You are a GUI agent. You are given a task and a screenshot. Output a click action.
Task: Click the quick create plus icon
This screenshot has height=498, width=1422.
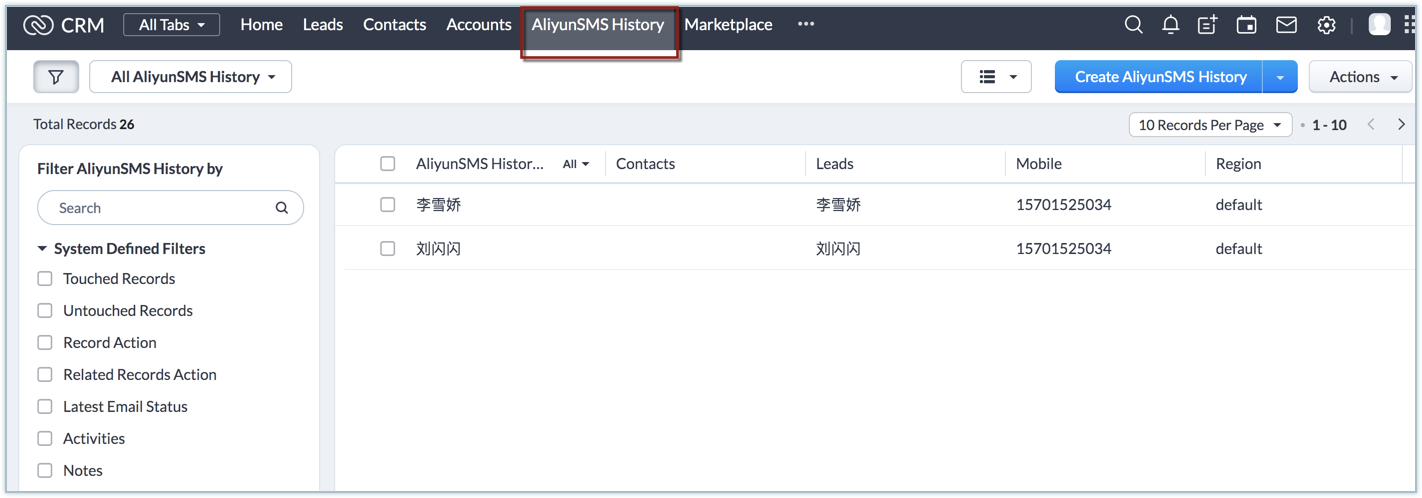click(1208, 25)
